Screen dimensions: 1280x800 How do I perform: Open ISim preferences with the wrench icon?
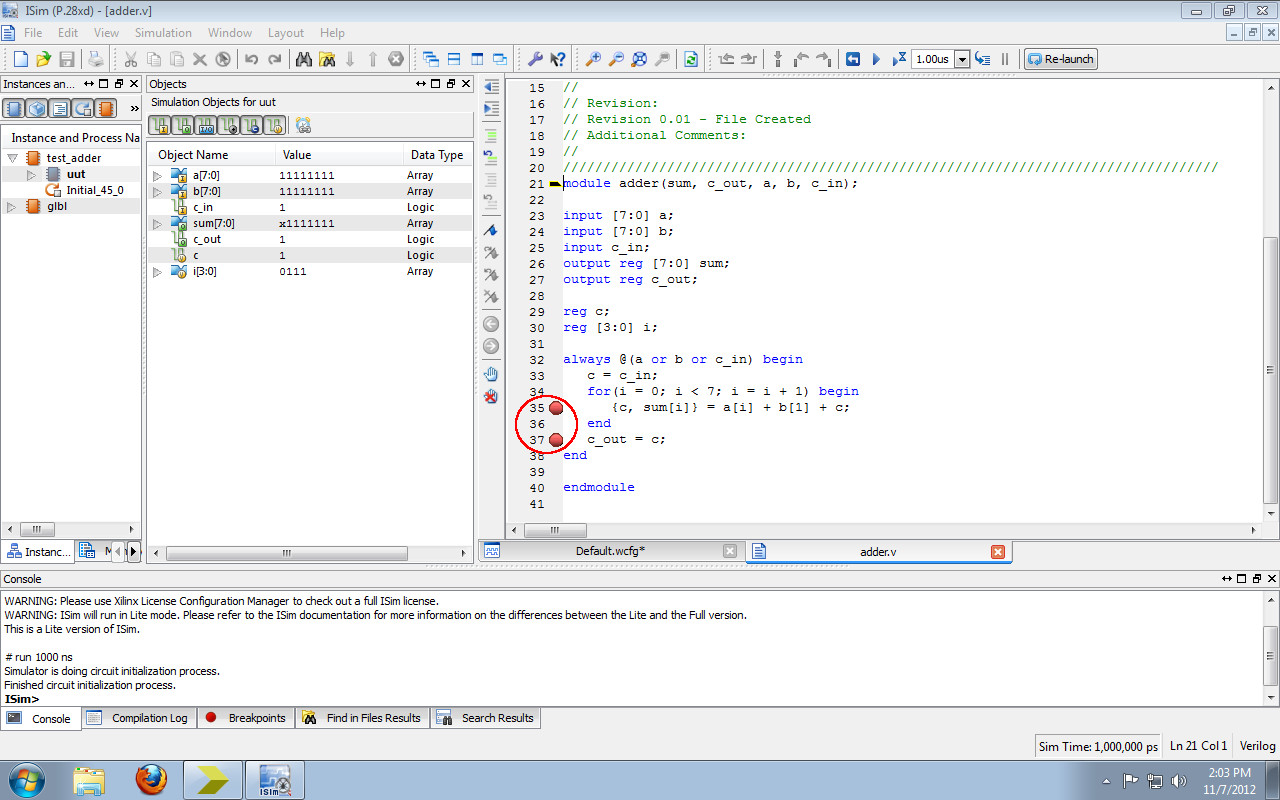535,59
